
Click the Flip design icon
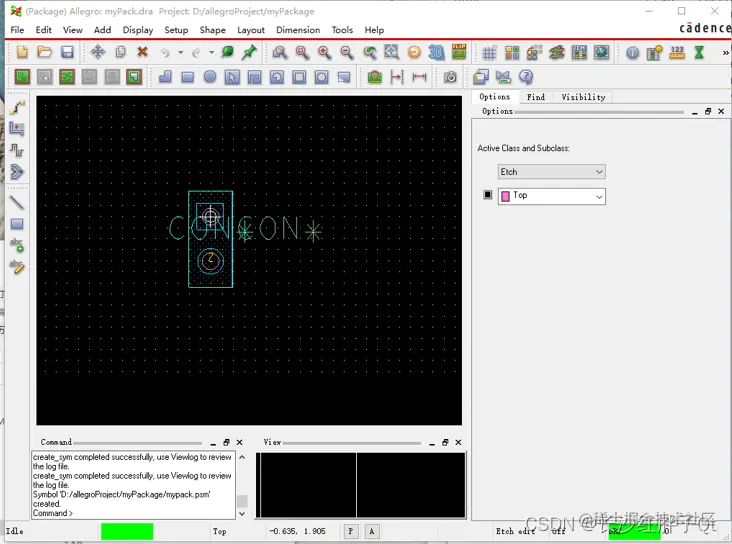coord(459,52)
